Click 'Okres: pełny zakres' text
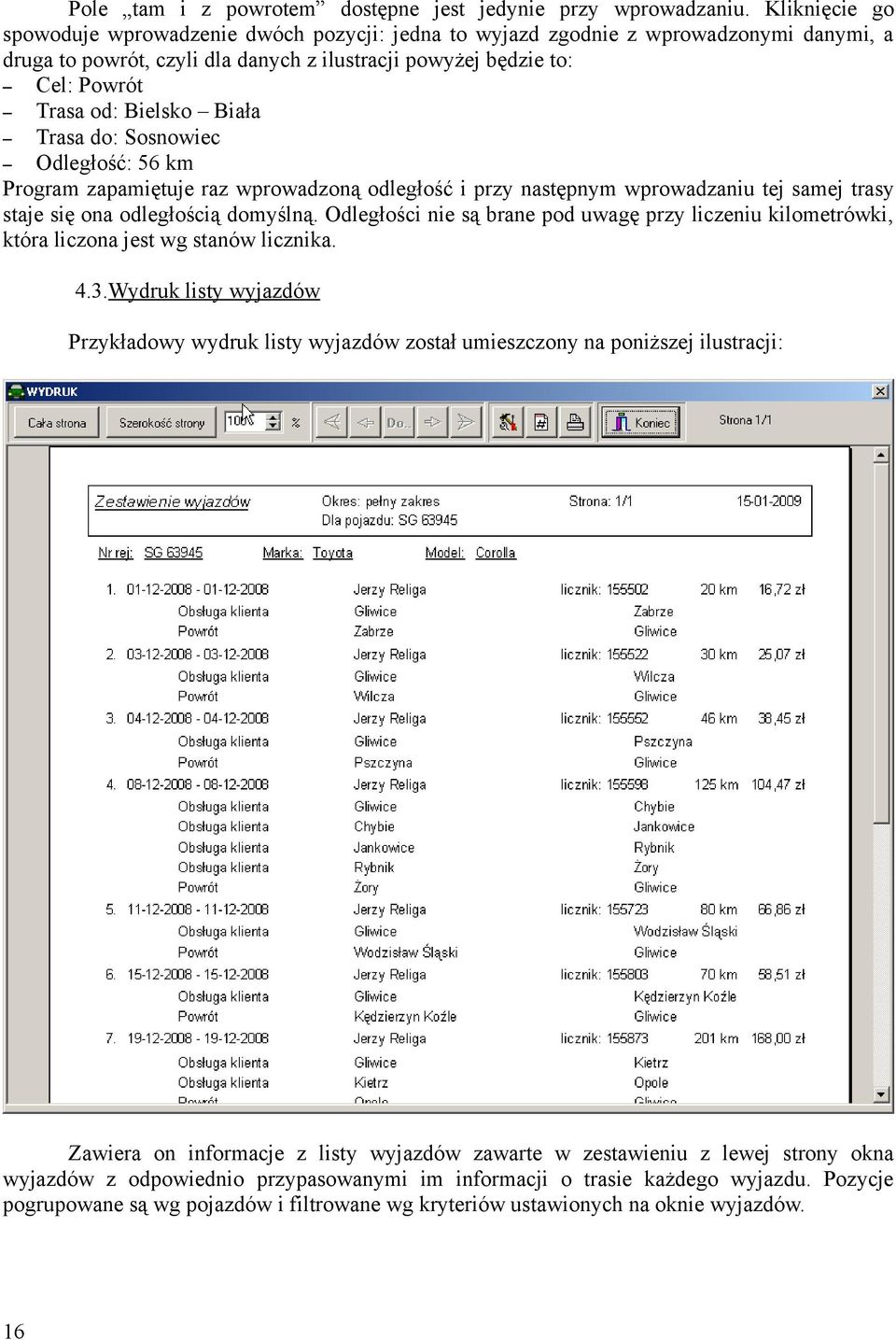Image resolution: width=896 pixels, height=1340 pixels. 381,501
